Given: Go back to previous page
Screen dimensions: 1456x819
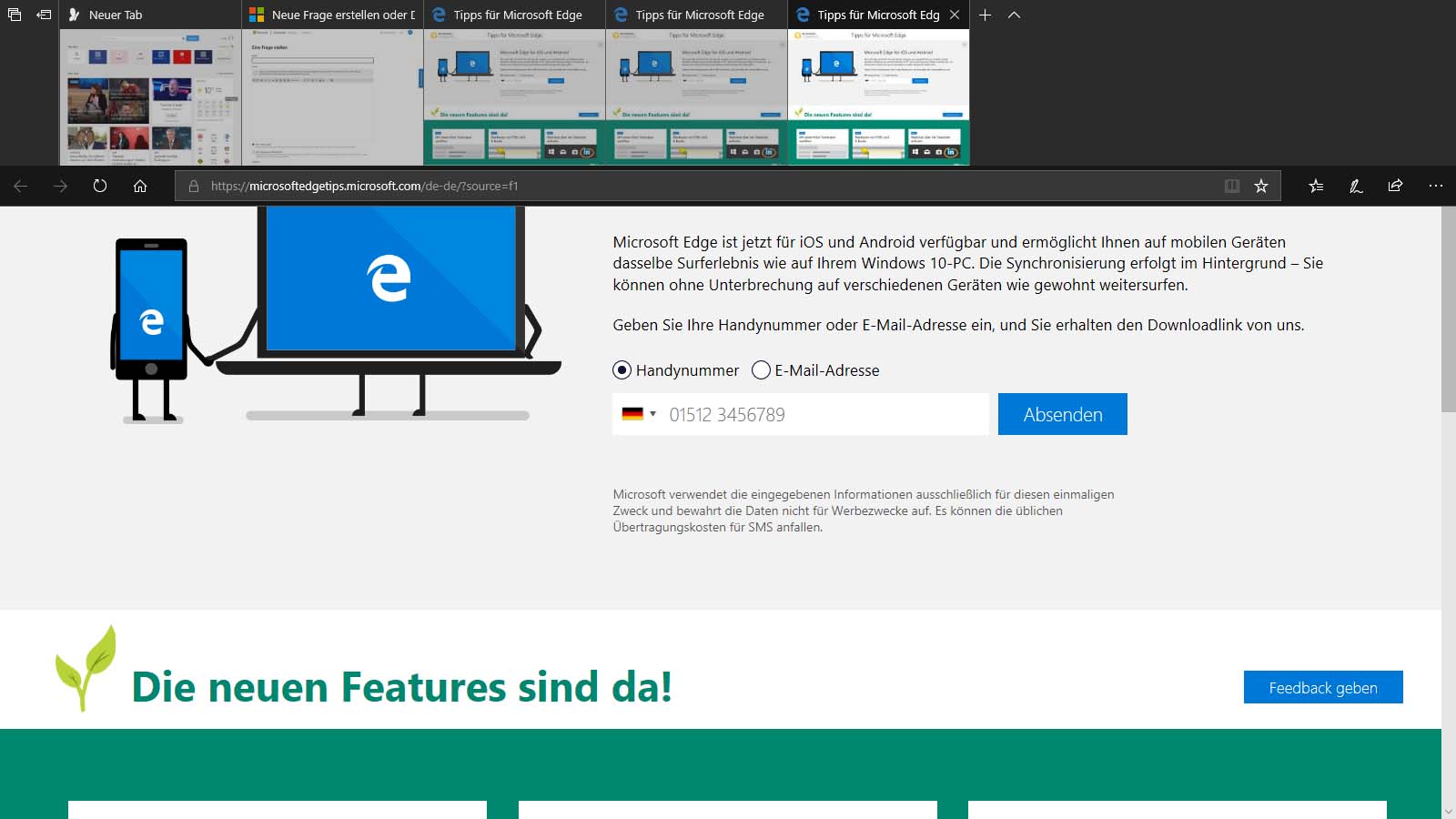Looking at the screenshot, I should click(21, 186).
